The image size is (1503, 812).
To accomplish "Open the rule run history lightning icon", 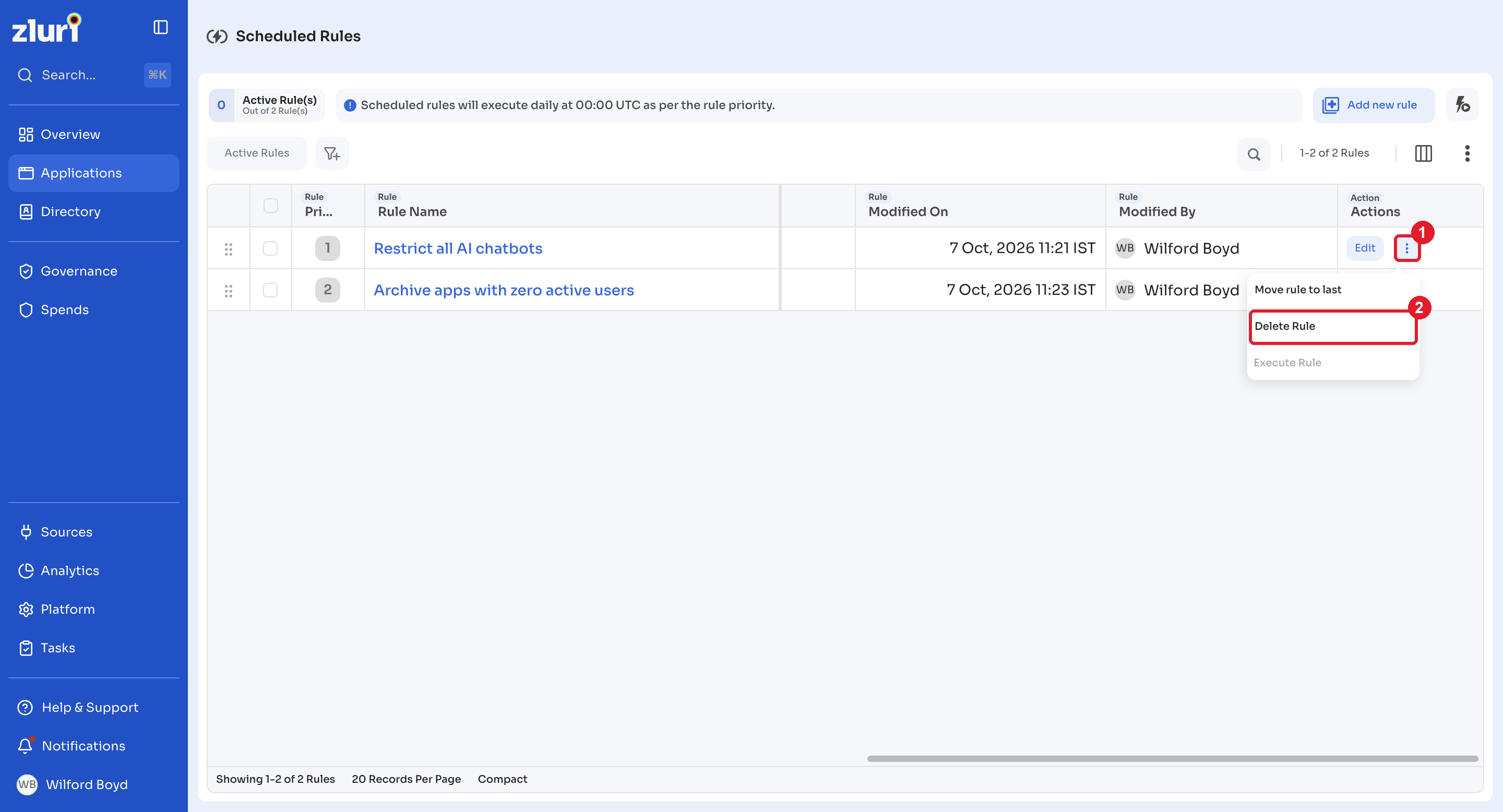I will (1462, 105).
